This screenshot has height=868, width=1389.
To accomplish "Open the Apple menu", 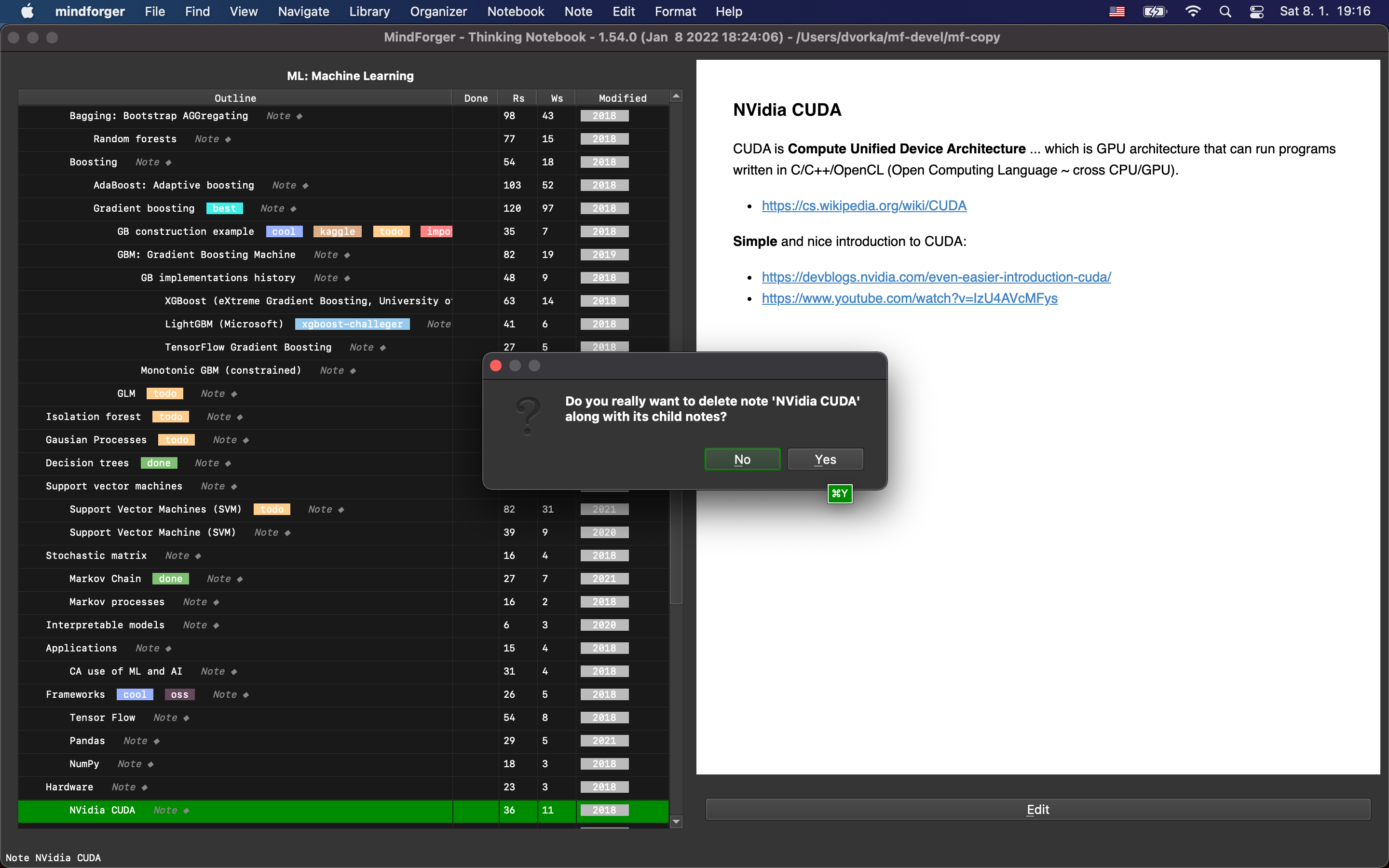I will [x=27, y=11].
